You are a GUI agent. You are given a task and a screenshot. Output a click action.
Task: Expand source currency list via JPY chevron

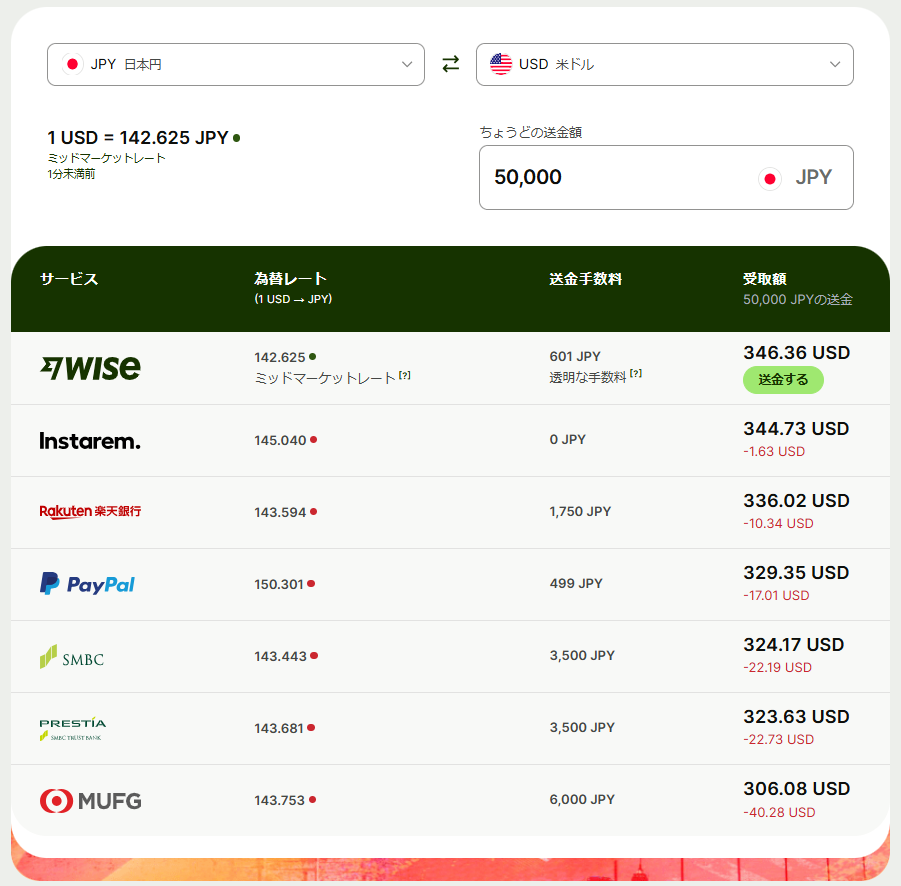click(x=407, y=64)
